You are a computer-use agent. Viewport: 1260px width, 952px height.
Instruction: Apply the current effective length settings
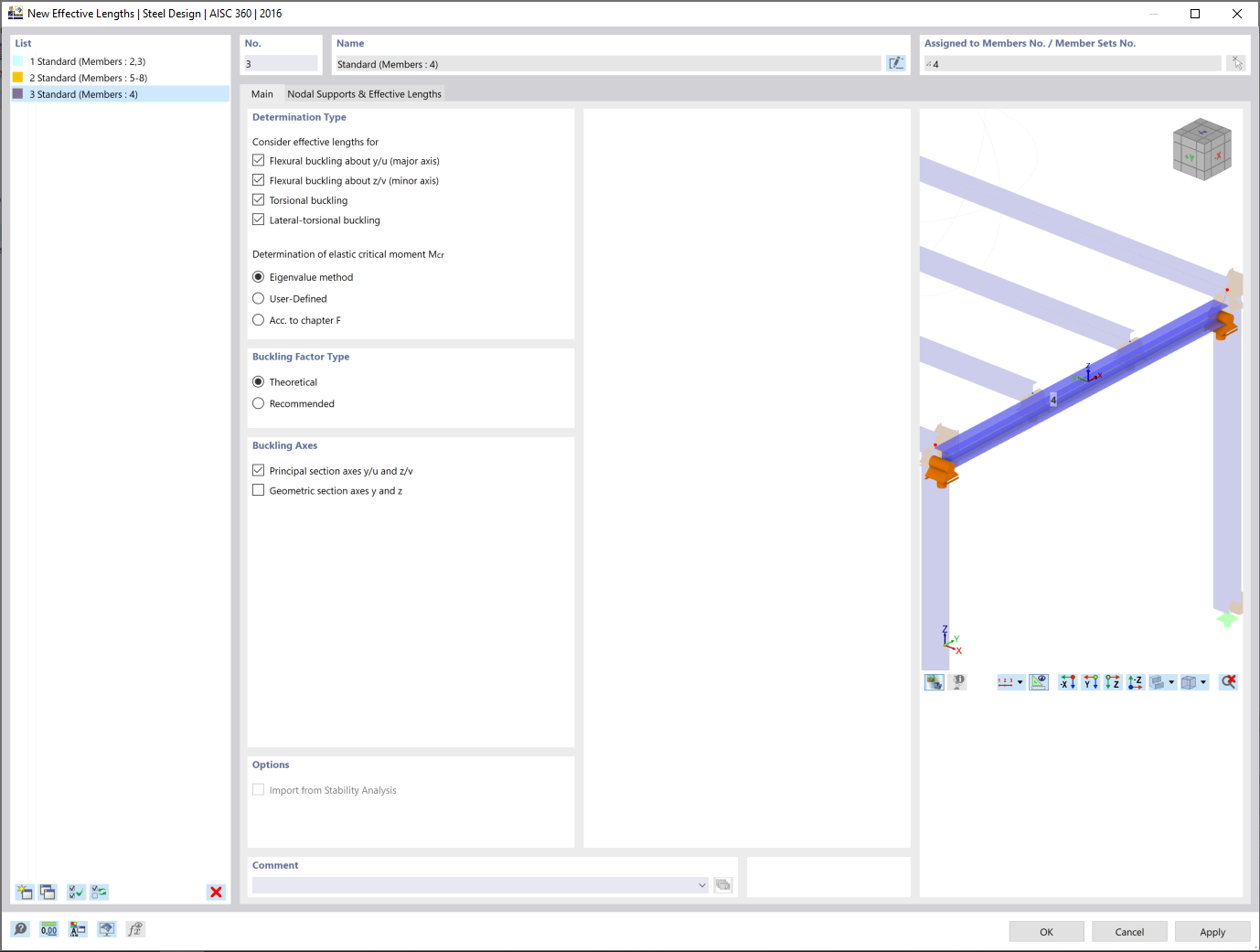pyautogui.click(x=1212, y=931)
